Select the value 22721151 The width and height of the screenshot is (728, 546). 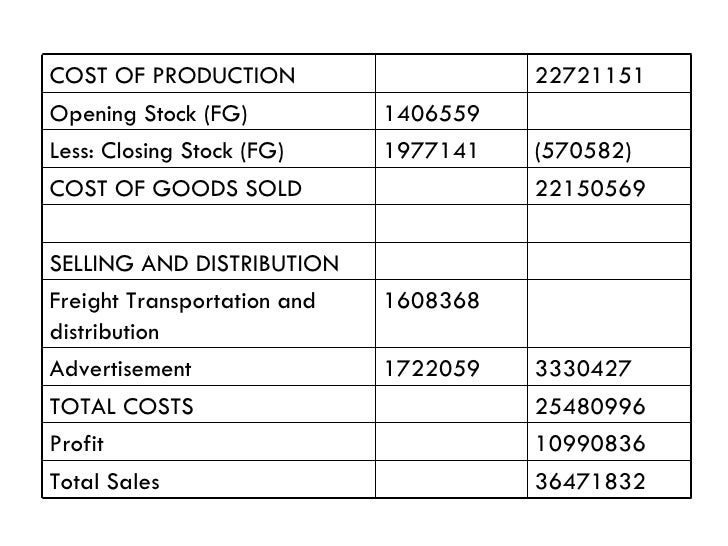pyautogui.click(x=590, y=76)
